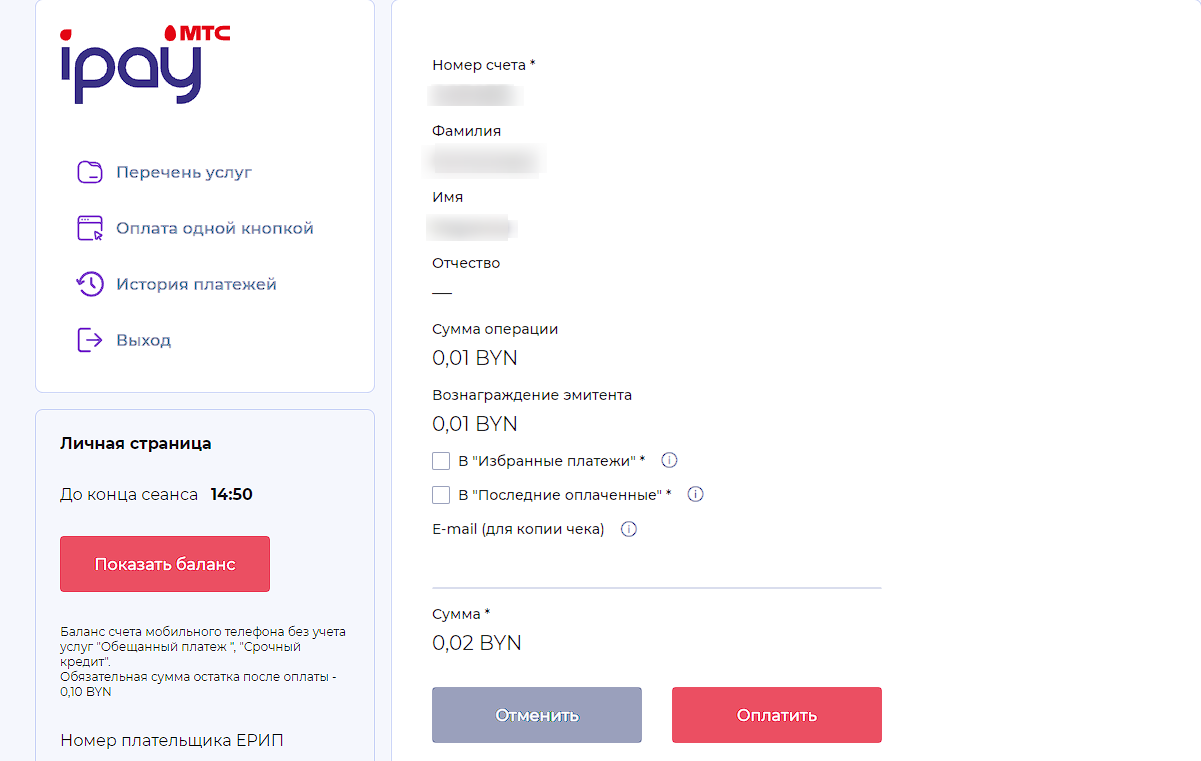Go to Оплата одной кнопкой
Image resolution: width=1201 pixels, height=761 pixels.
point(215,228)
